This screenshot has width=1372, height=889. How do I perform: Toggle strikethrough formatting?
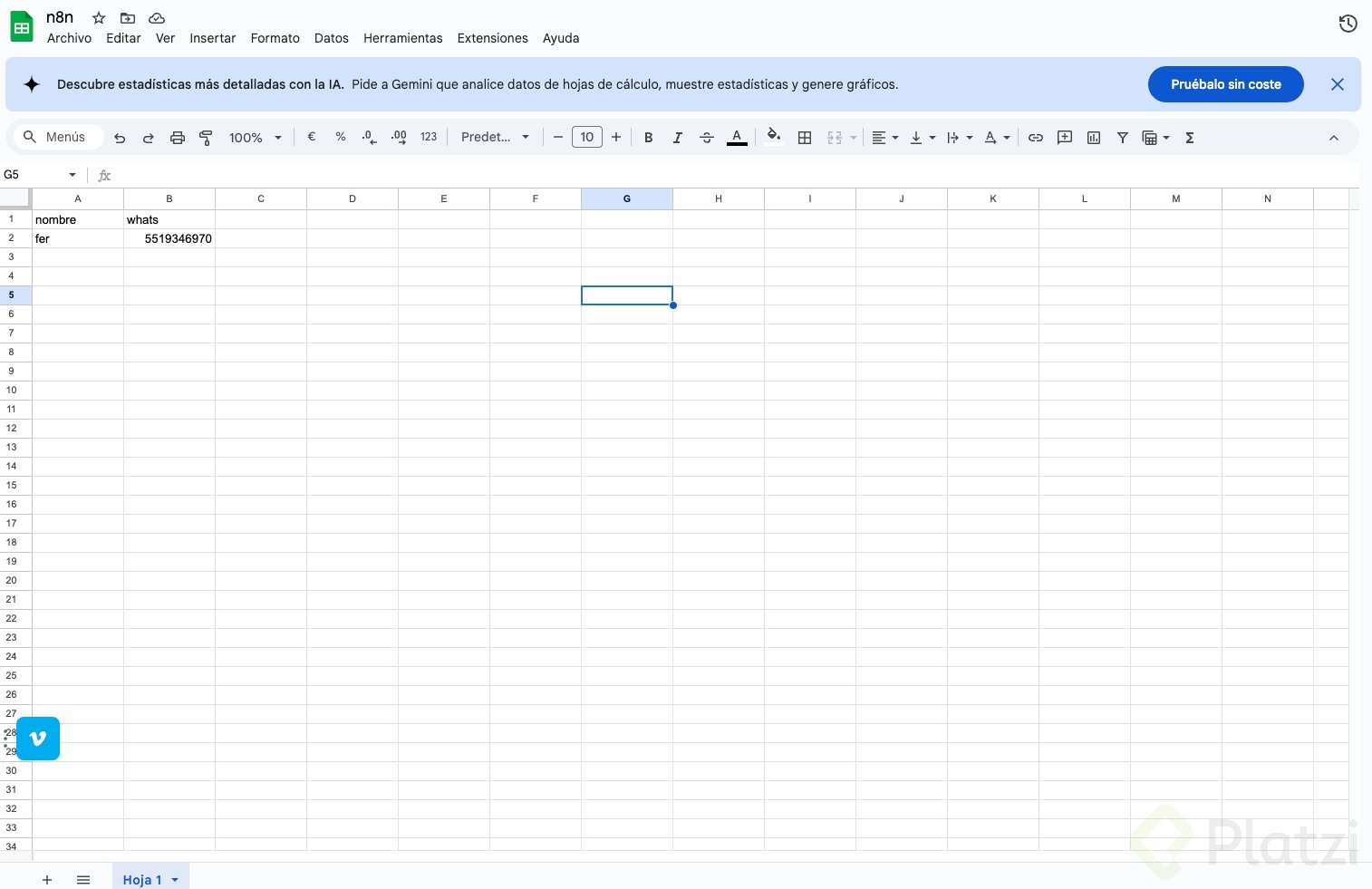707,138
